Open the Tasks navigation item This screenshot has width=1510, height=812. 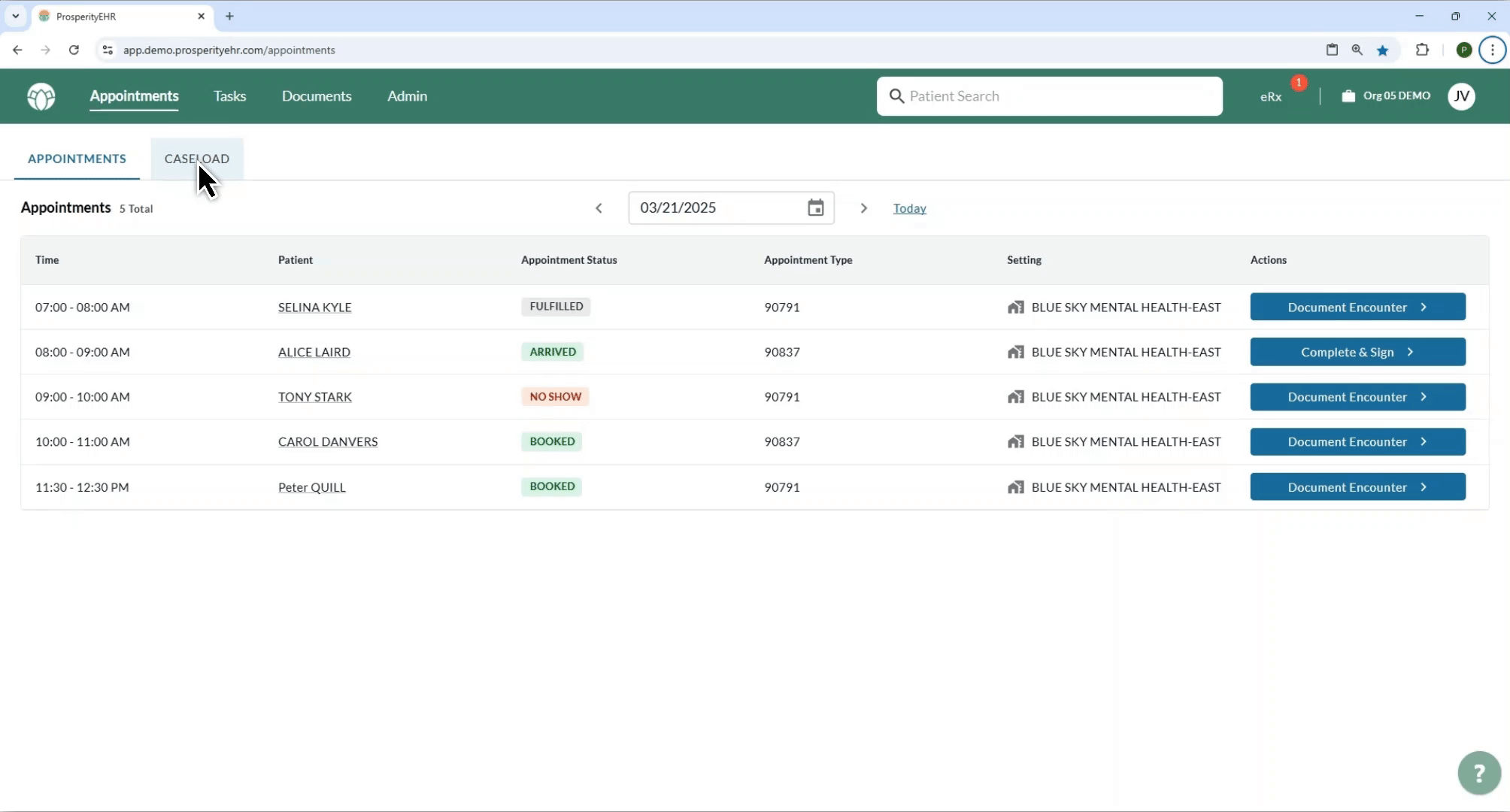coord(229,95)
